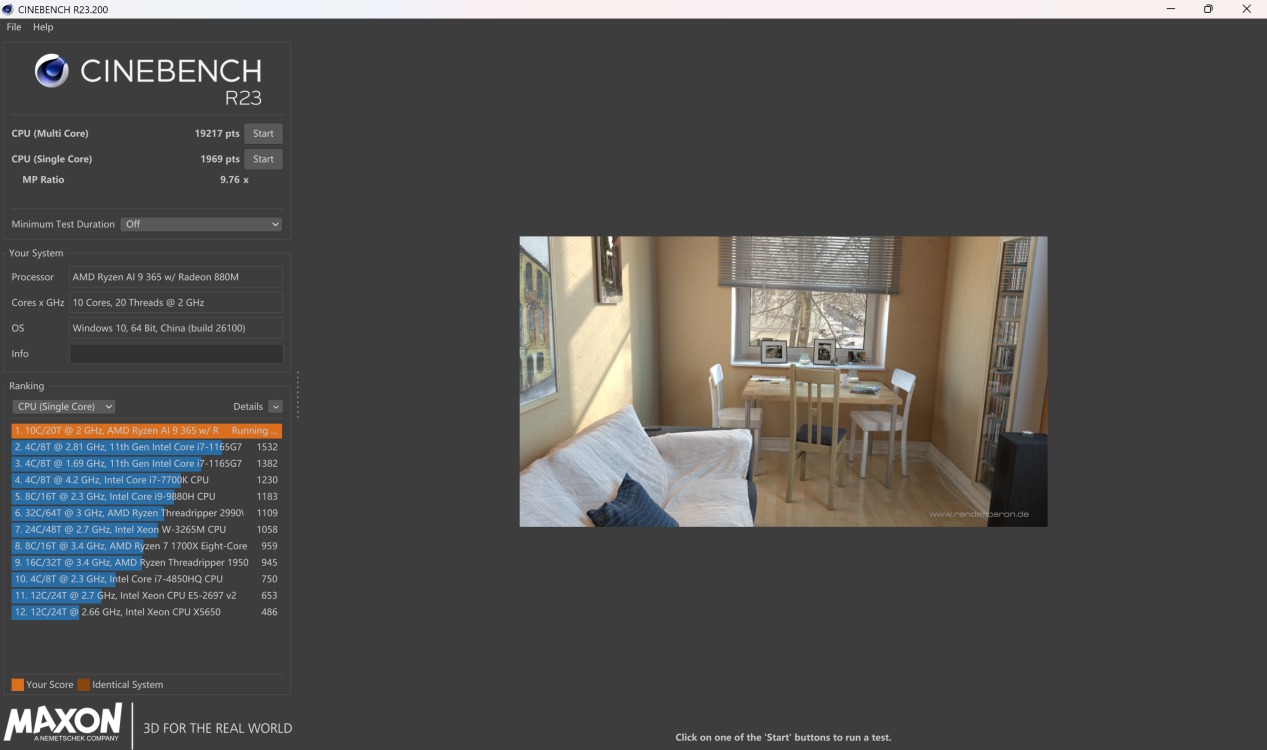Click the Processor field showing AMD Ryzen AI 9
The image size is (1267, 750).
(175, 277)
